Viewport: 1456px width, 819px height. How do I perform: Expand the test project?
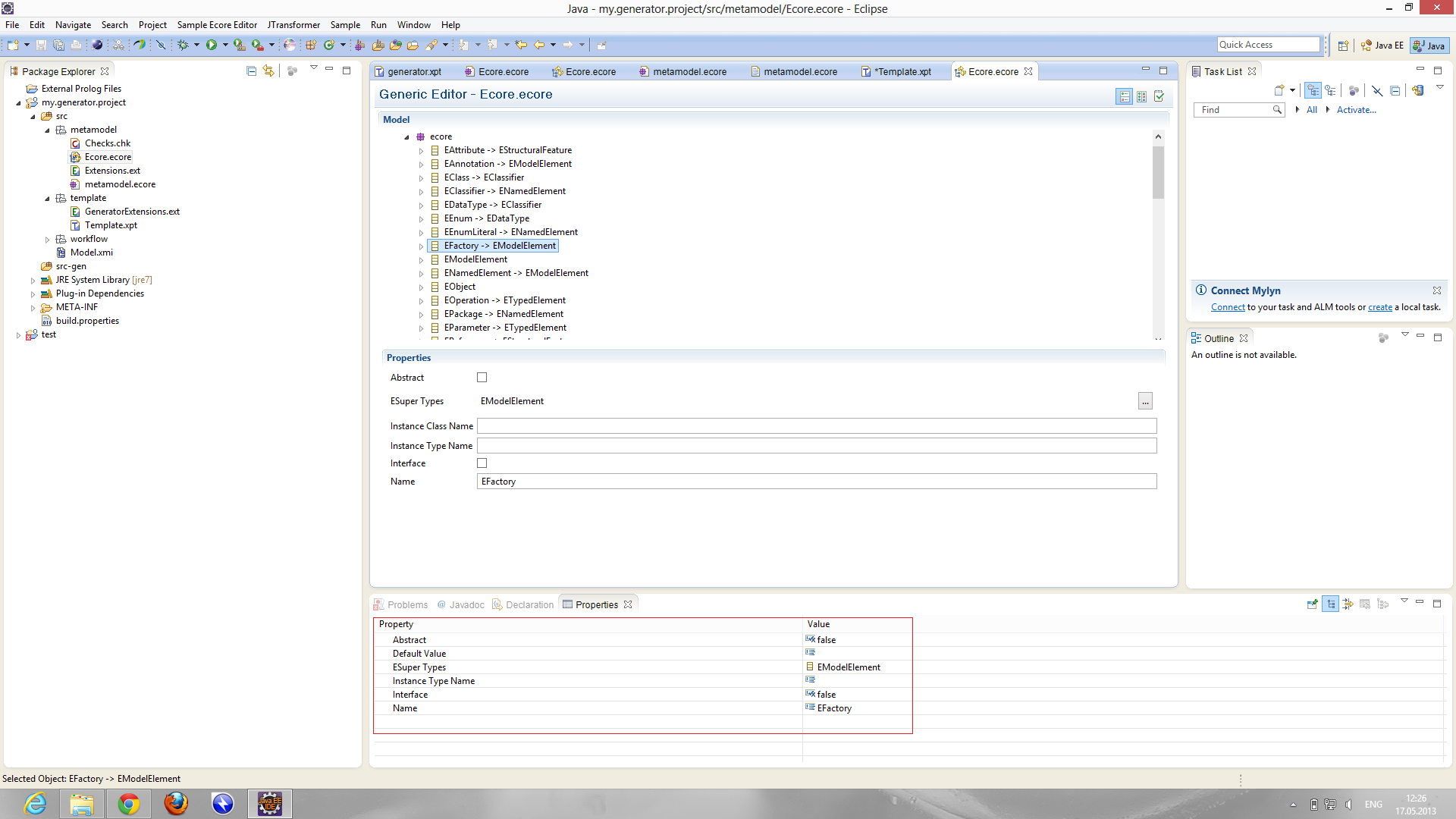tap(18, 335)
